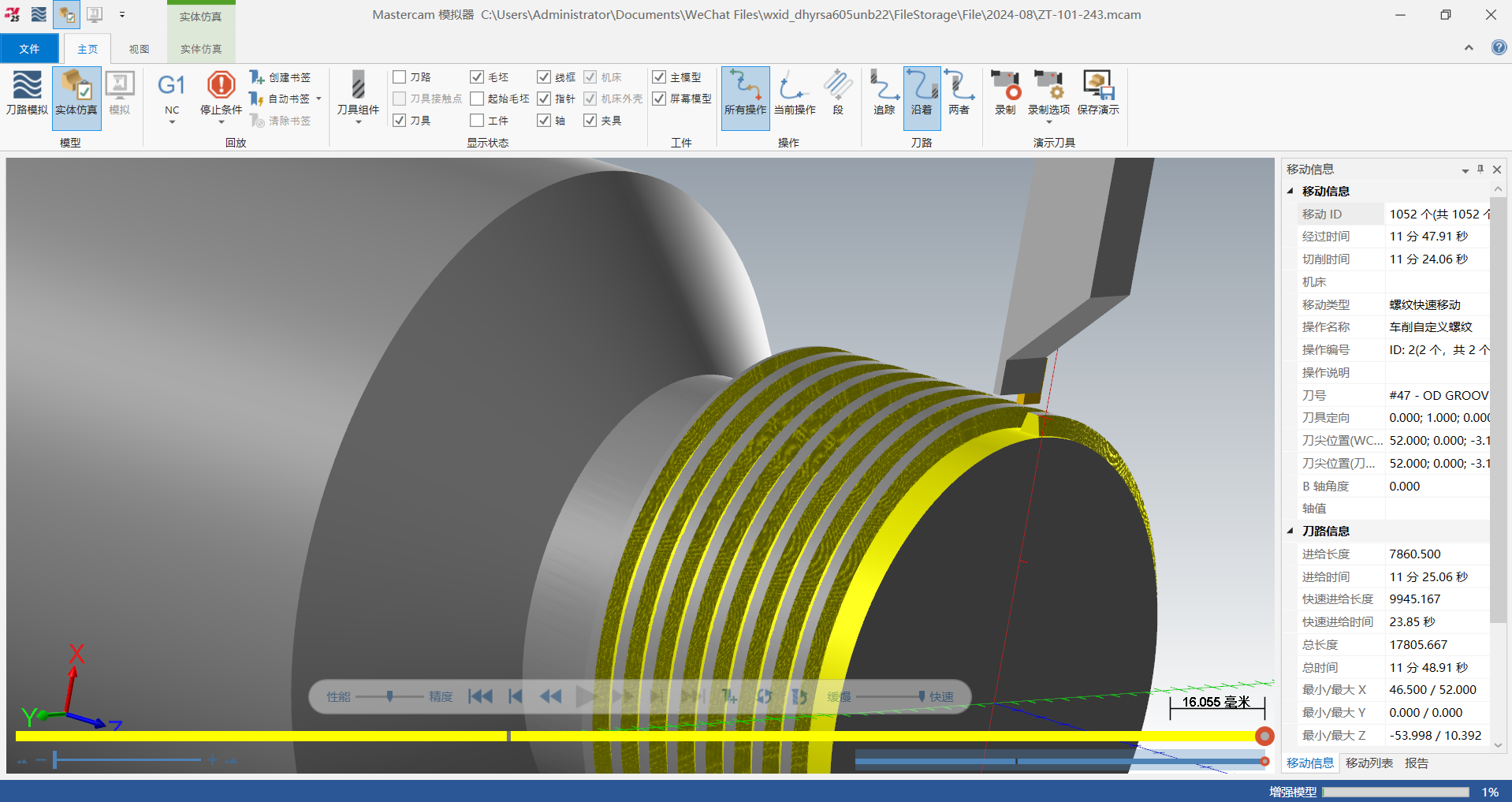Switch to the 实体仿真 ribbon tab
This screenshot has width=1512, height=802.
pyautogui.click(x=201, y=49)
